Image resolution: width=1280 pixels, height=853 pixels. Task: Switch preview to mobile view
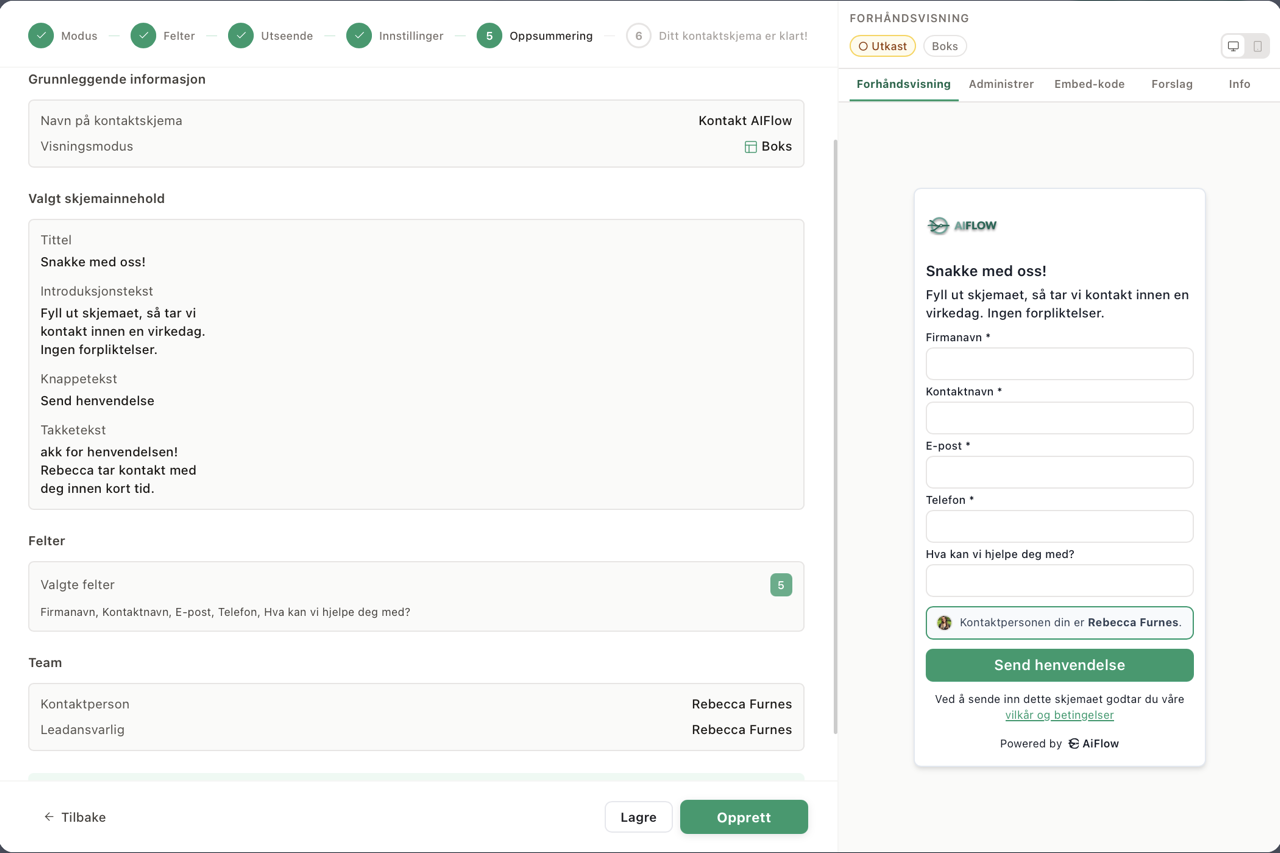(1257, 46)
